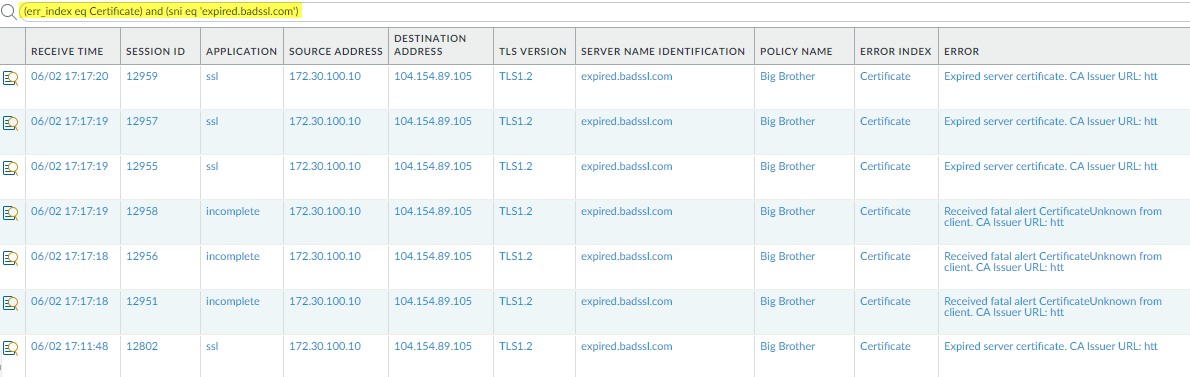Open log details icon for session 12959
Viewport: 1190px width, 377px height.
(x=11, y=77)
